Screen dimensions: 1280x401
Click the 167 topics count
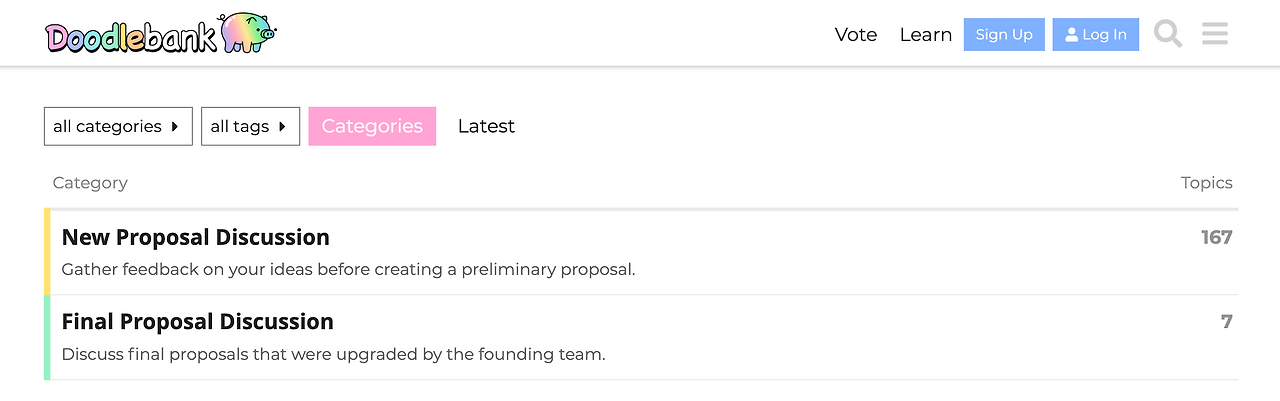(1216, 238)
